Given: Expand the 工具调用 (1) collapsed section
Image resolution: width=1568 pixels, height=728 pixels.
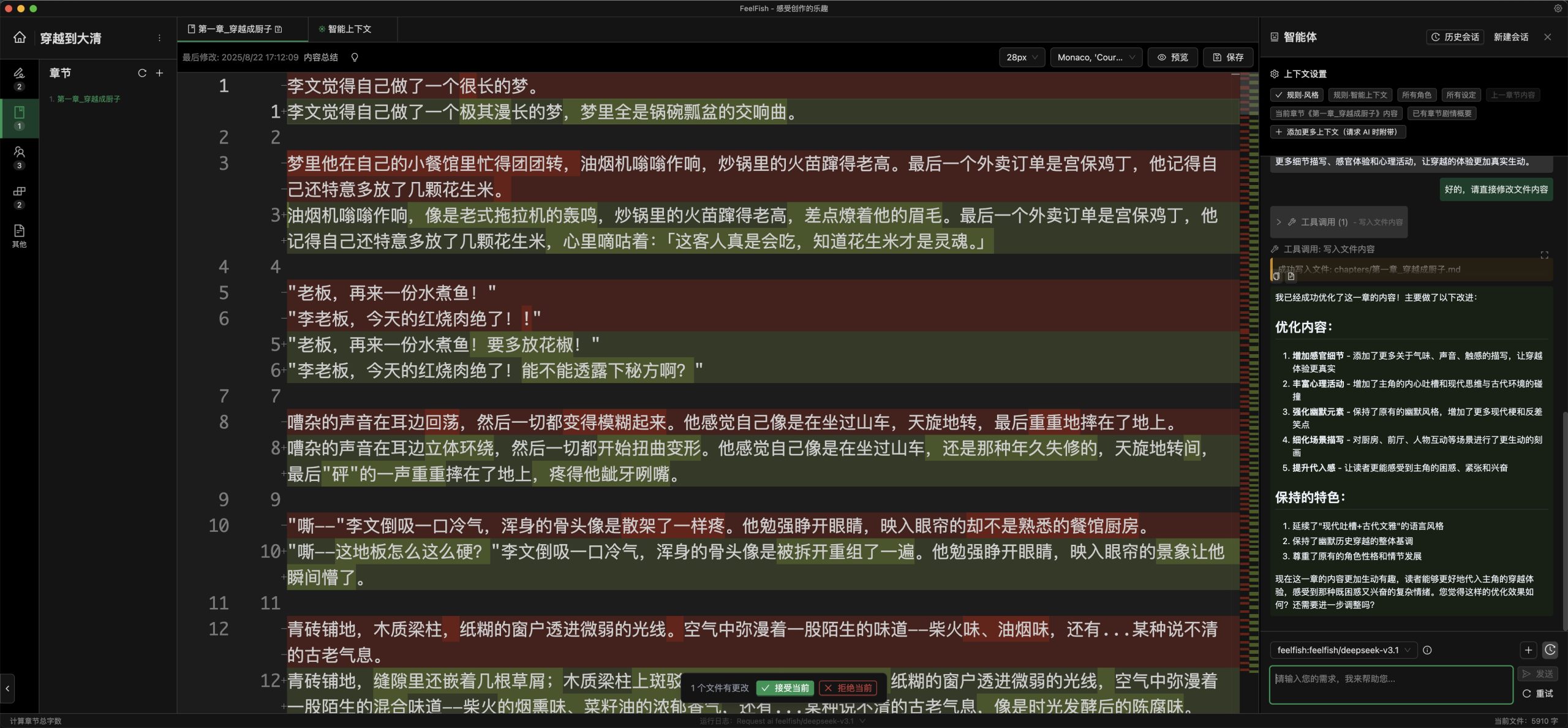Looking at the screenshot, I should pyautogui.click(x=1339, y=222).
